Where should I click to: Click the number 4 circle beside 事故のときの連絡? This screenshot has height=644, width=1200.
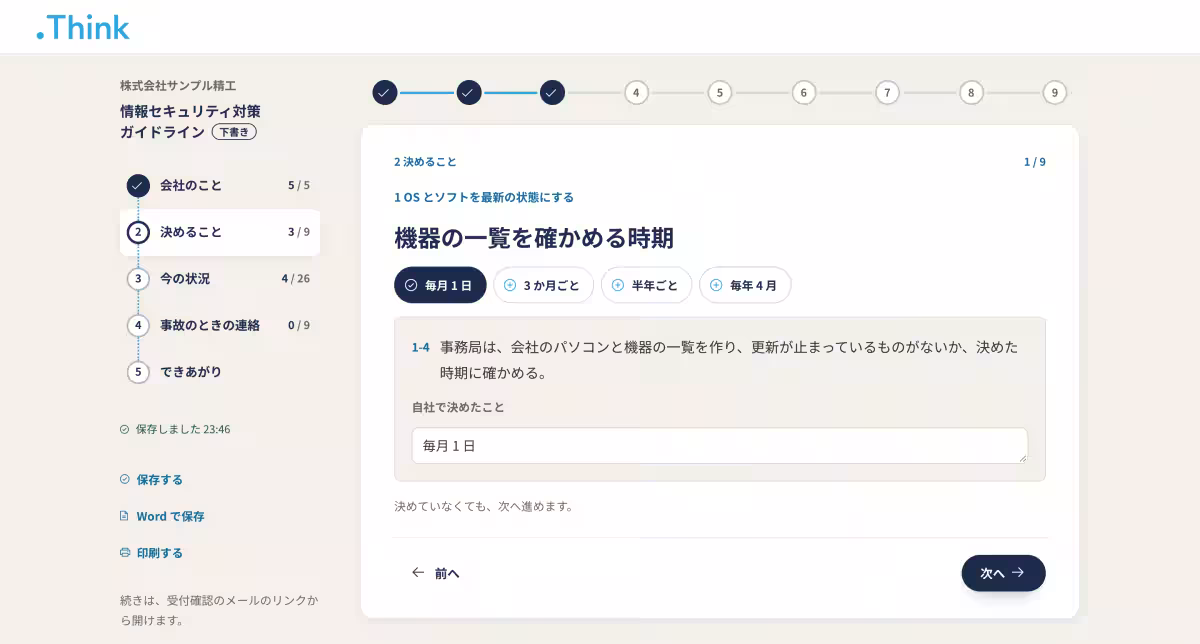(x=138, y=325)
